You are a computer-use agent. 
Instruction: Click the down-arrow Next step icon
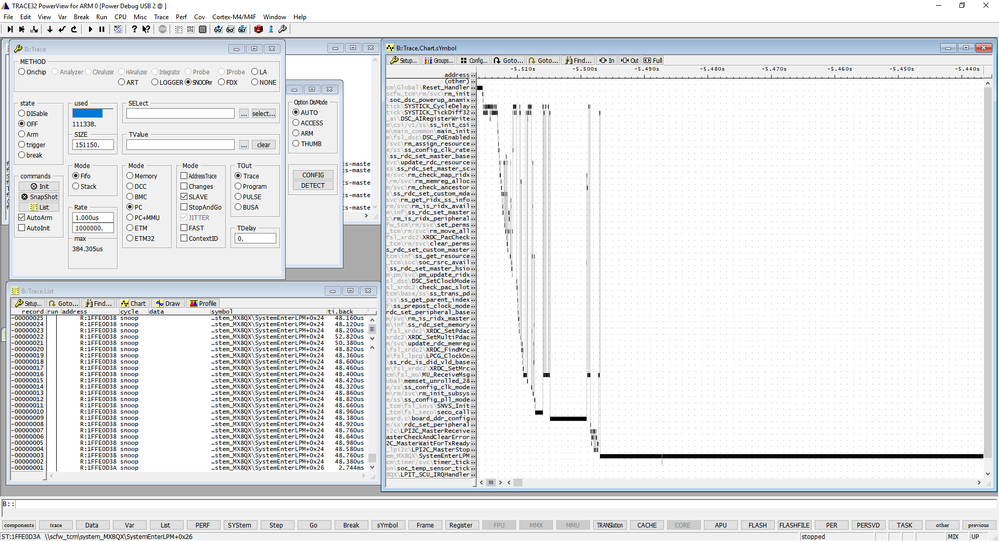(50, 29)
